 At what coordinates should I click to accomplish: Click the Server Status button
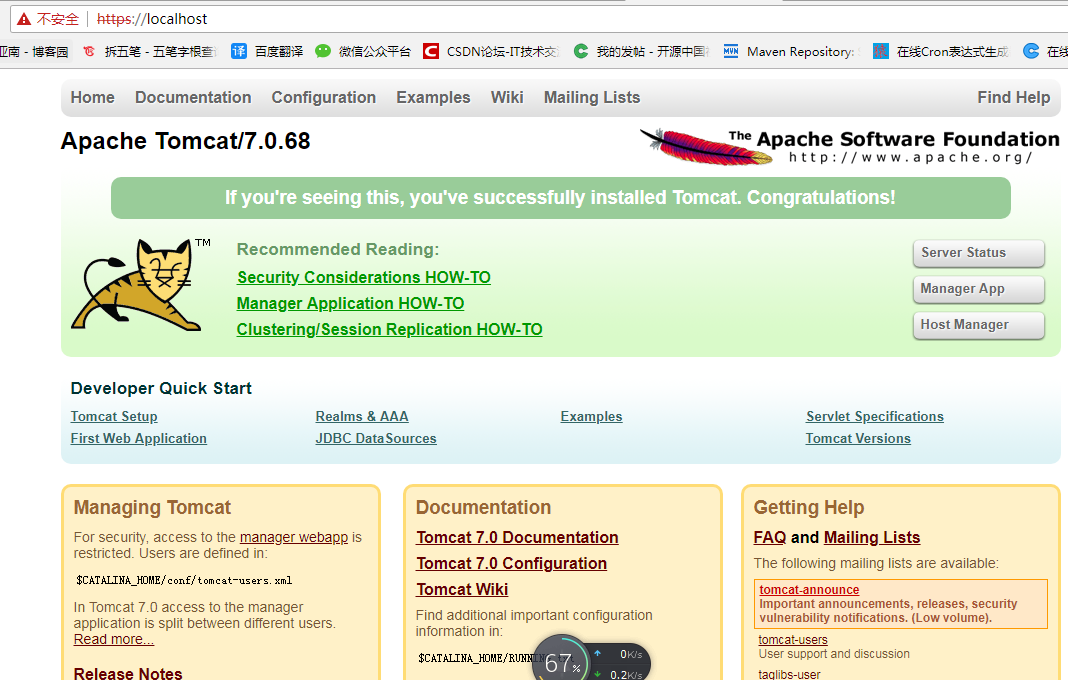(978, 253)
